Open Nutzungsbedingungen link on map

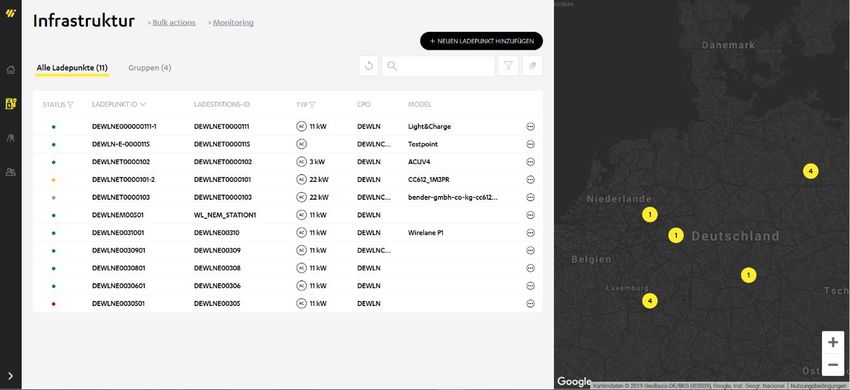[818, 386]
